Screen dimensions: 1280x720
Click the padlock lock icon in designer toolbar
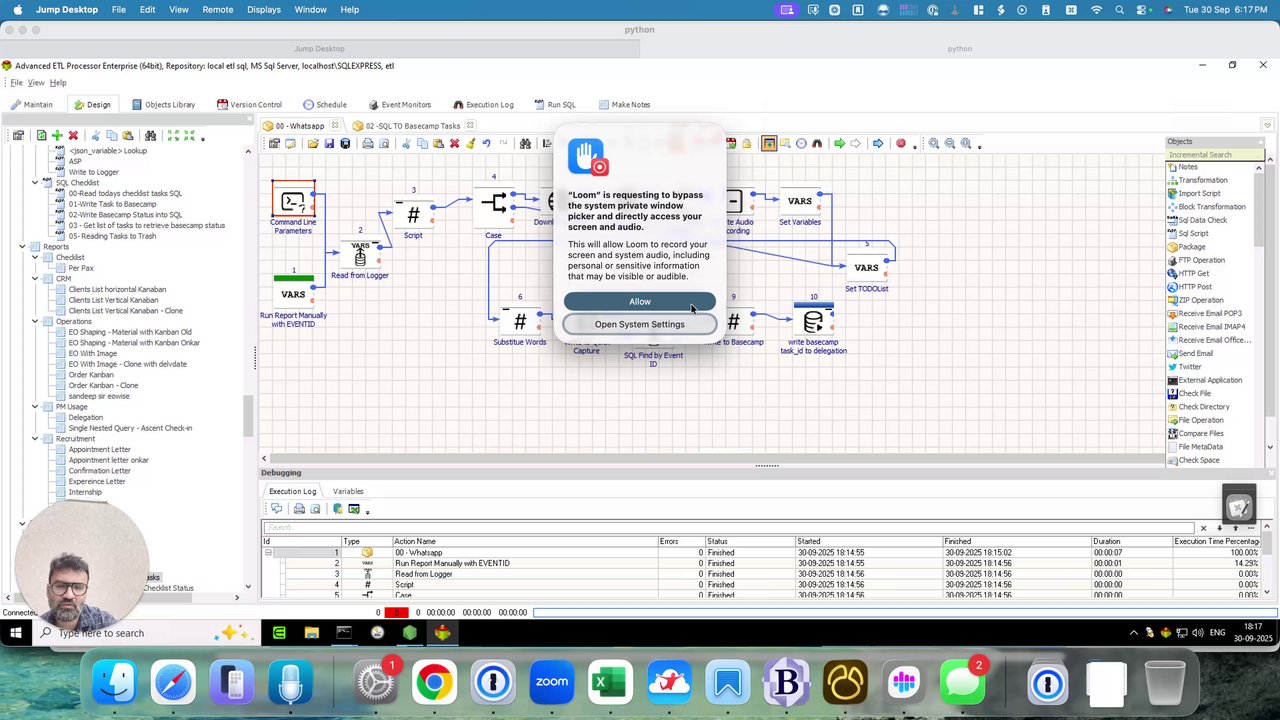[x=746, y=143]
